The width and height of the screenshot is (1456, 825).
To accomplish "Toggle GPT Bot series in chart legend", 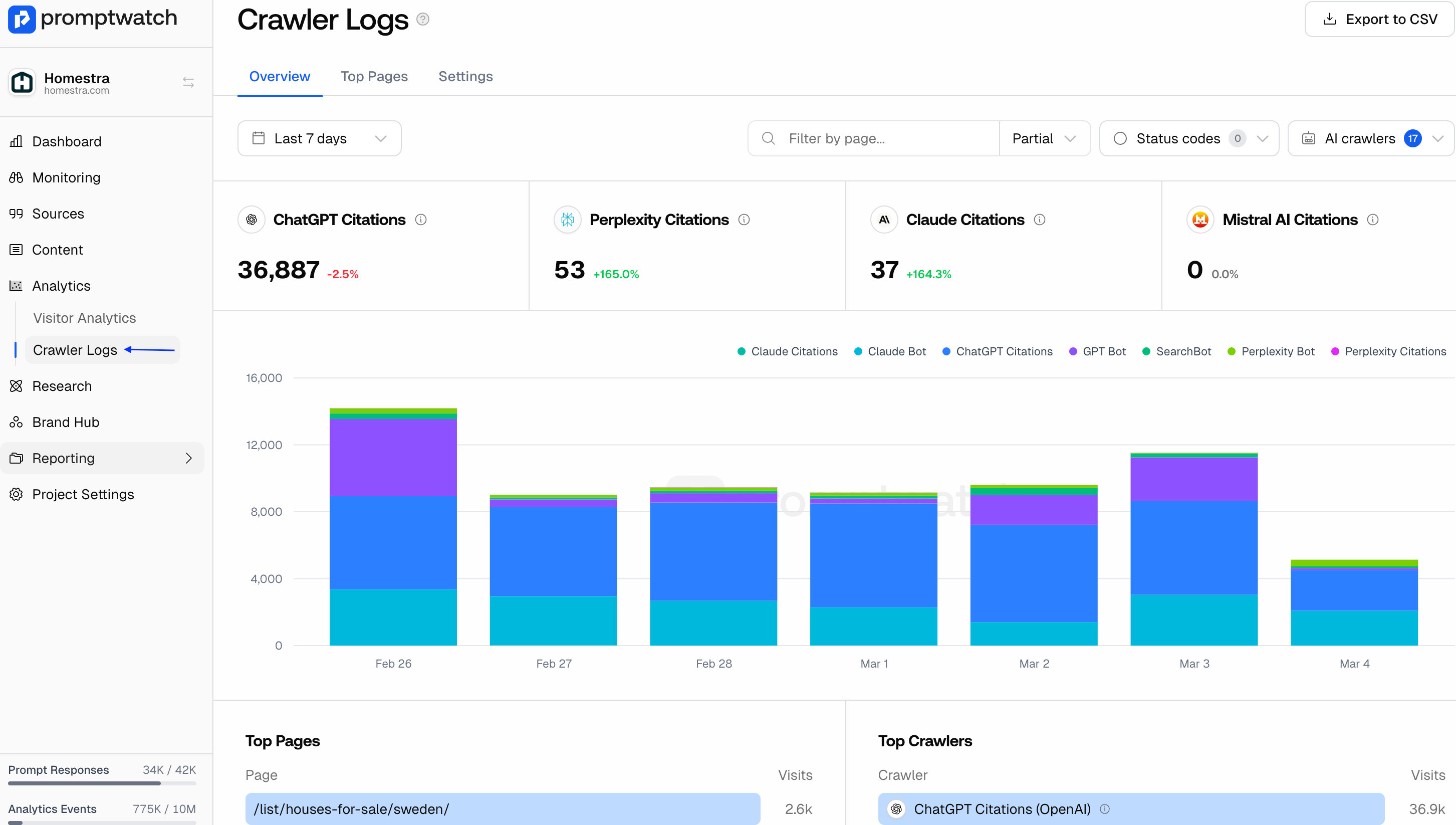I will tap(1097, 351).
